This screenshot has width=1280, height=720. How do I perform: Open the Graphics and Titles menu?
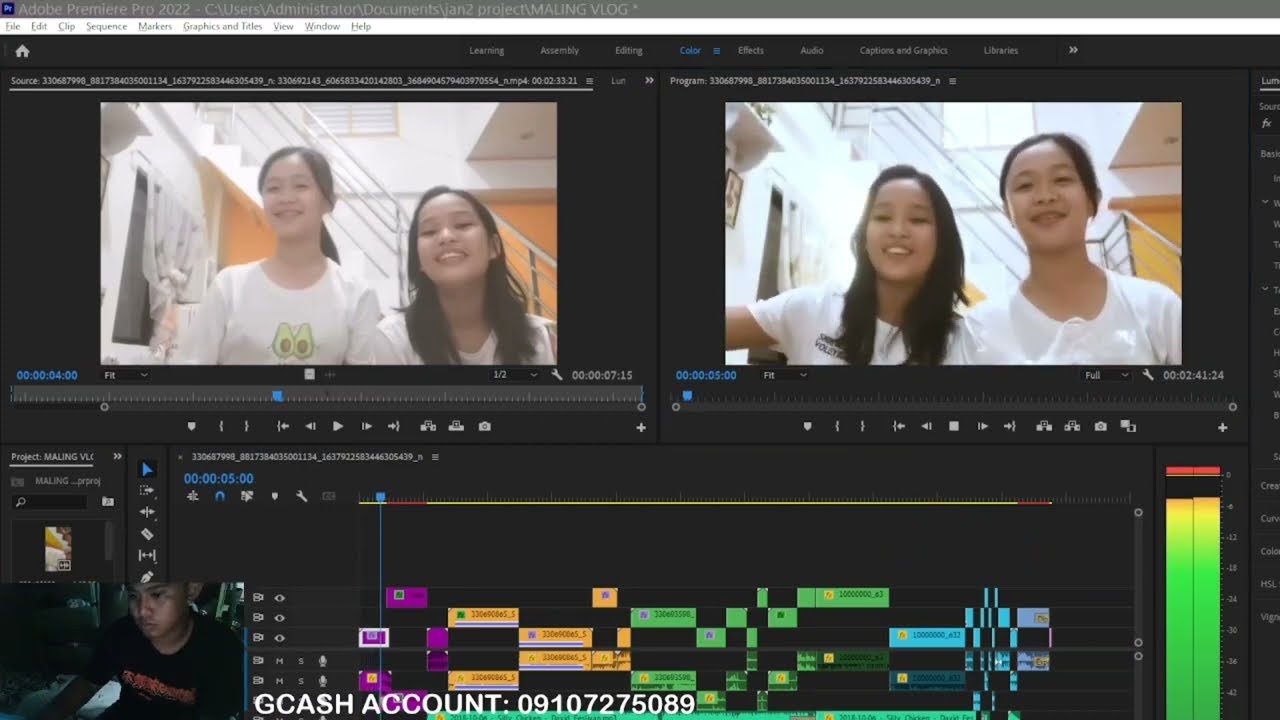[222, 26]
